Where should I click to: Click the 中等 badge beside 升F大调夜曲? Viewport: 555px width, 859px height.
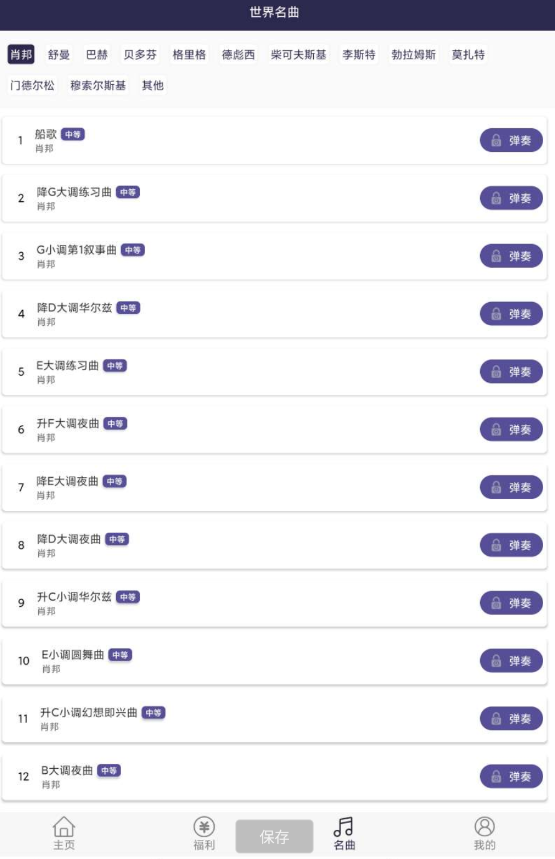[115, 423]
